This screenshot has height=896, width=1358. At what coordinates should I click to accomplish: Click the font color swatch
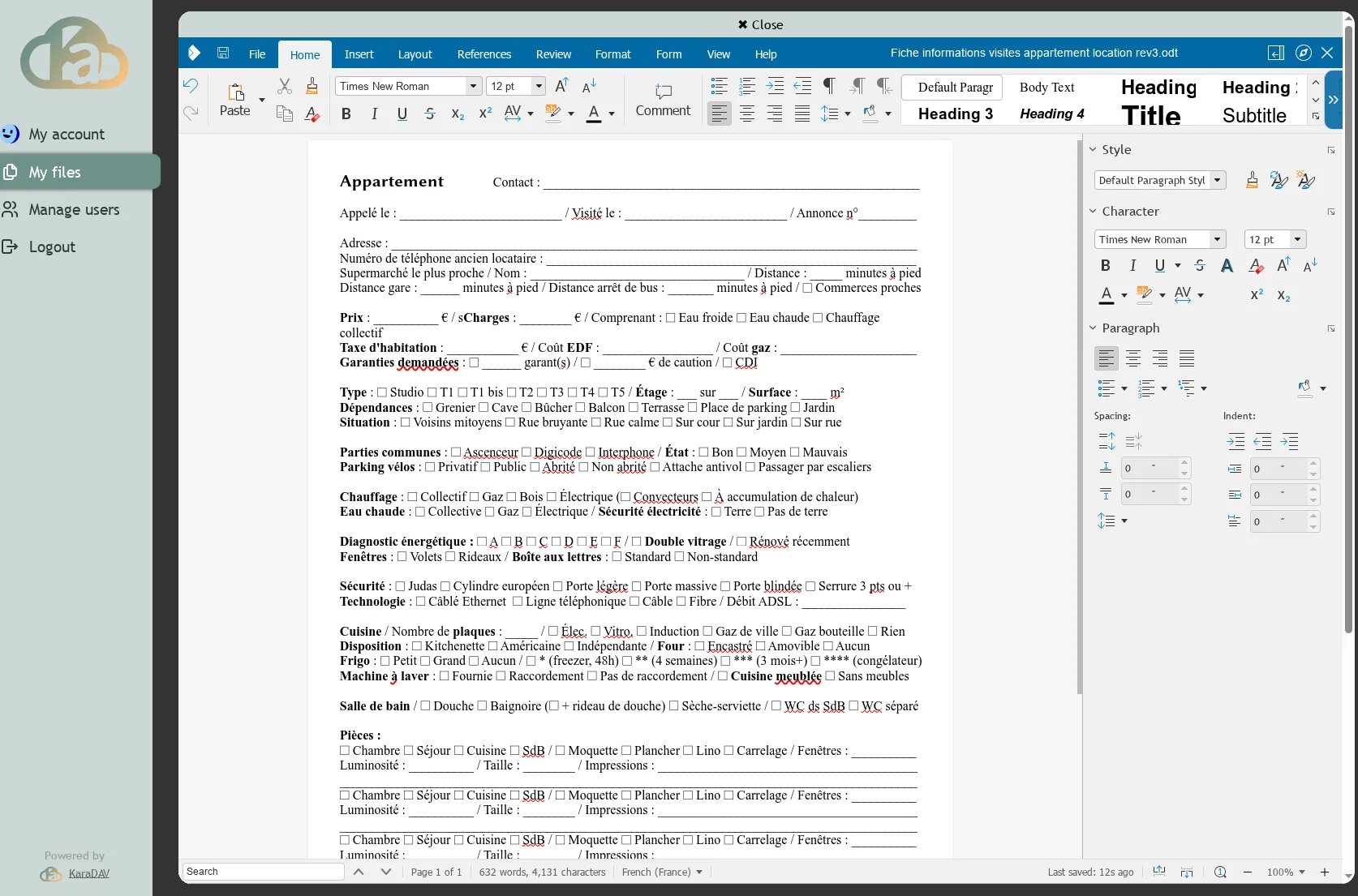[595, 114]
